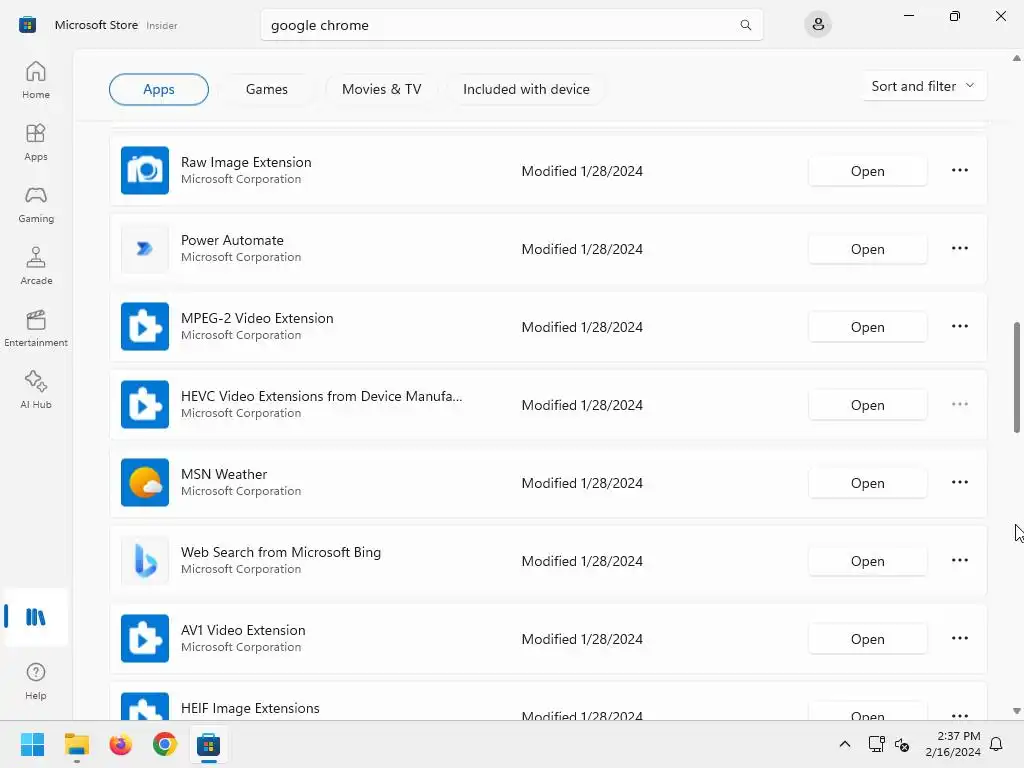This screenshot has width=1024, height=768.
Task: Launch Firefox from the taskbar
Action: (x=121, y=744)
